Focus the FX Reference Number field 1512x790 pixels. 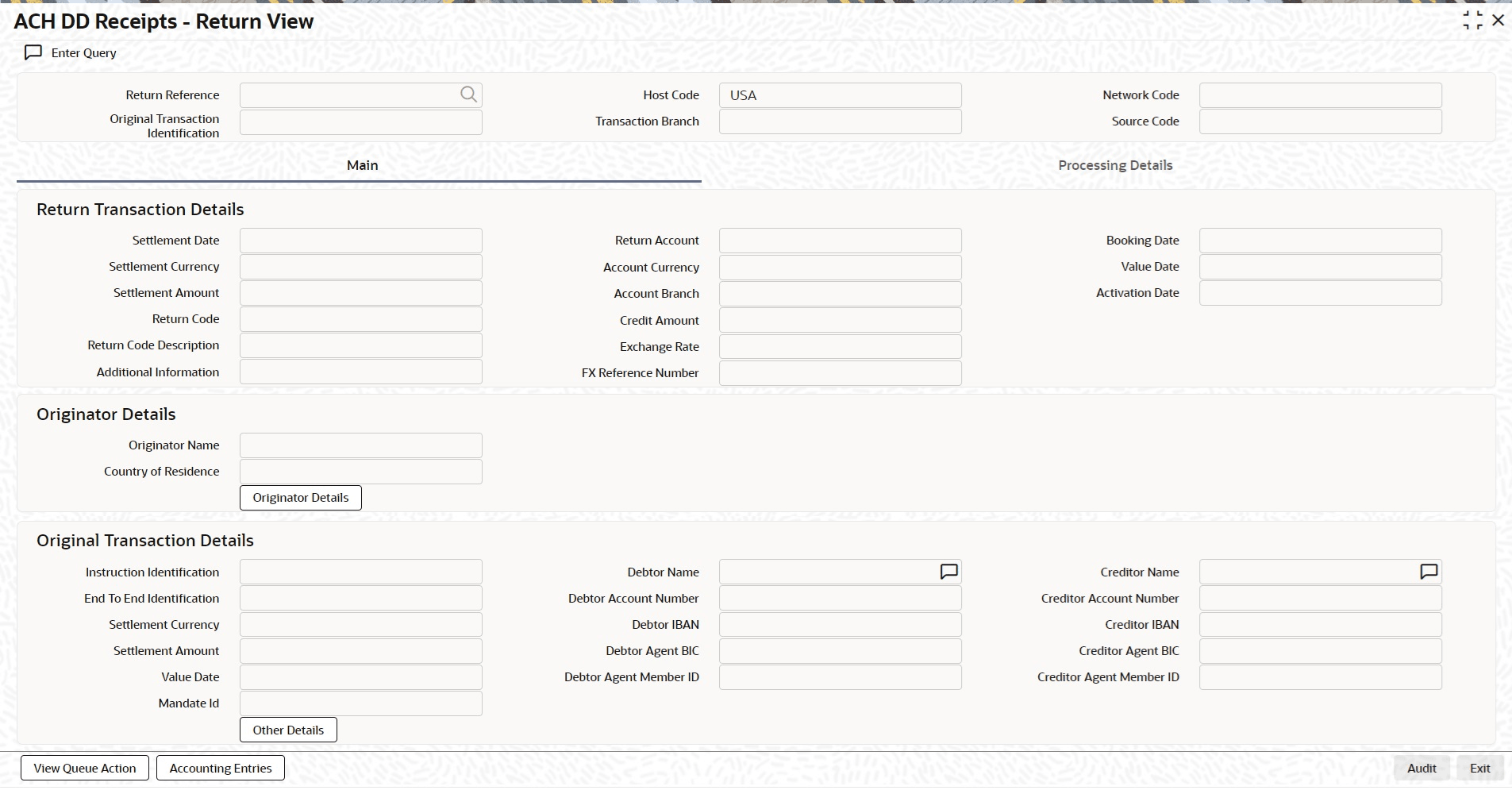pyautogui.click(x=841, y=373)
